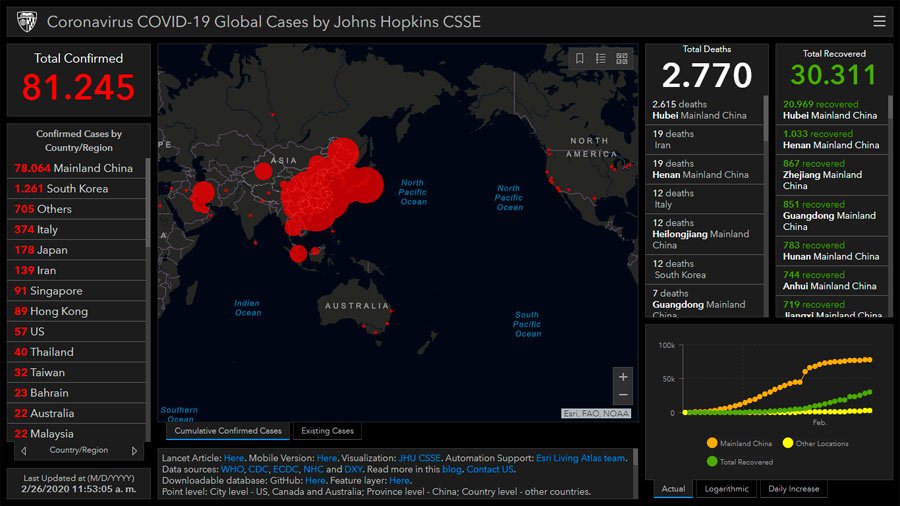Screen dimensions: 900x506
Task: Toggle Total Recovered legend marker in chart
Action: pyautogui.click(x=712, y=461)
